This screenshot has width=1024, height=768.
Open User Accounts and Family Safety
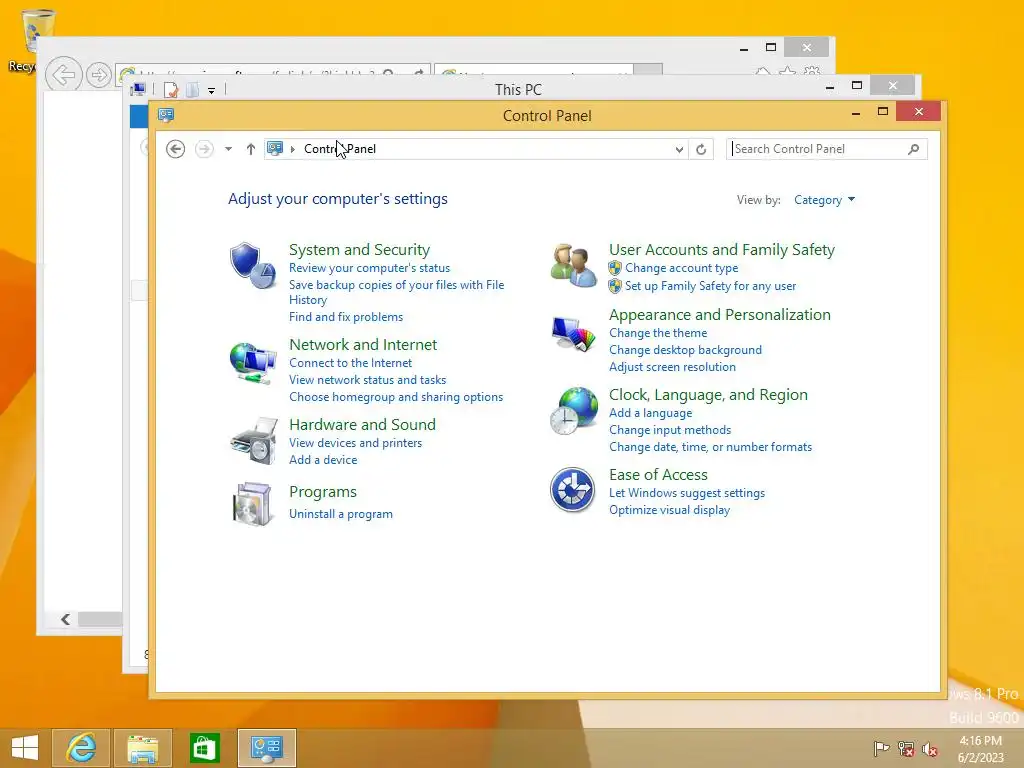pyautogui.click(x=722, y=249)
